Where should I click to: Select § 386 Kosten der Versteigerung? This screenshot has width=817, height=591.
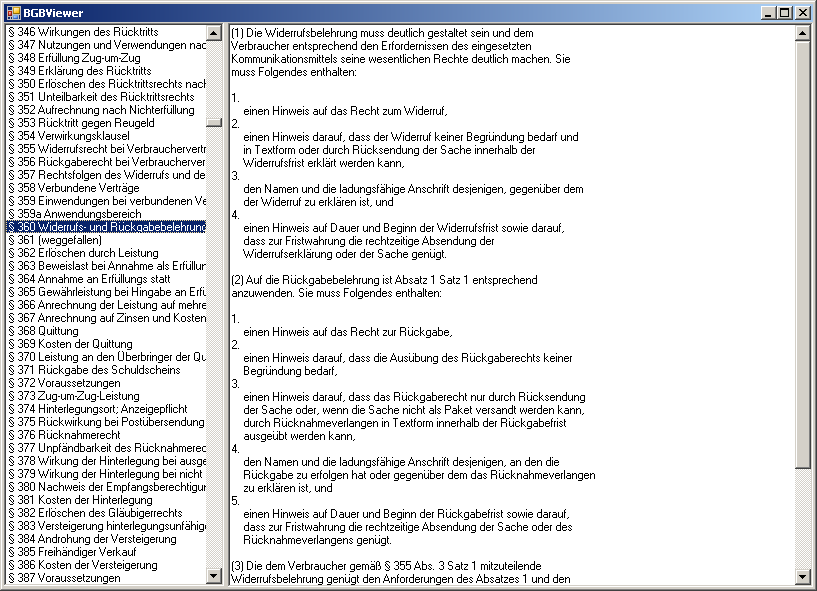point(106,566)
